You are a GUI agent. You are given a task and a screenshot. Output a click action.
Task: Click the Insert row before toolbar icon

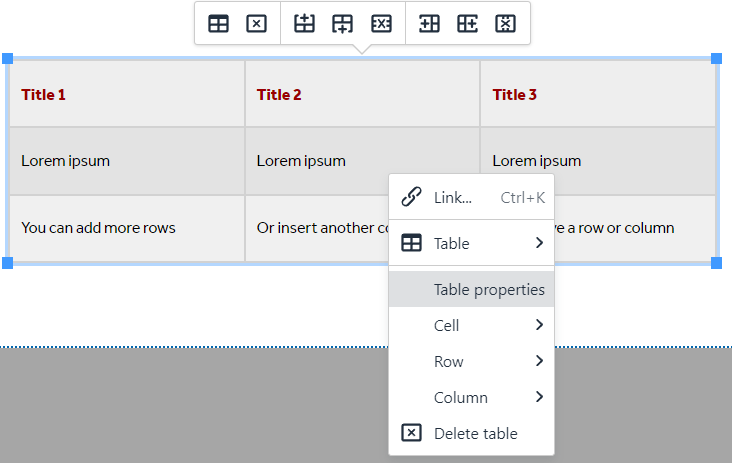coord(305,24)
